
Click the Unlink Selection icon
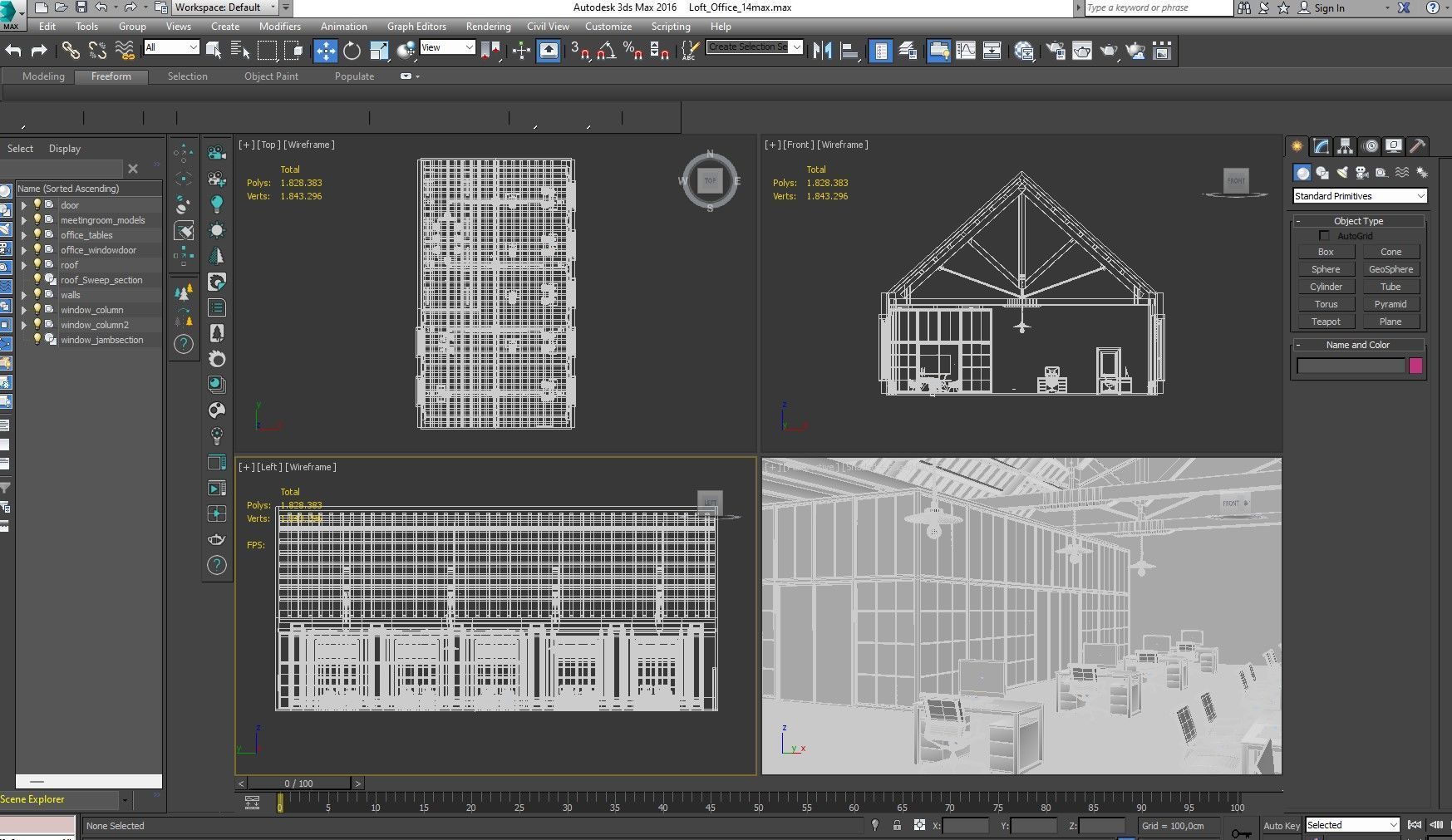click(97, 51)
